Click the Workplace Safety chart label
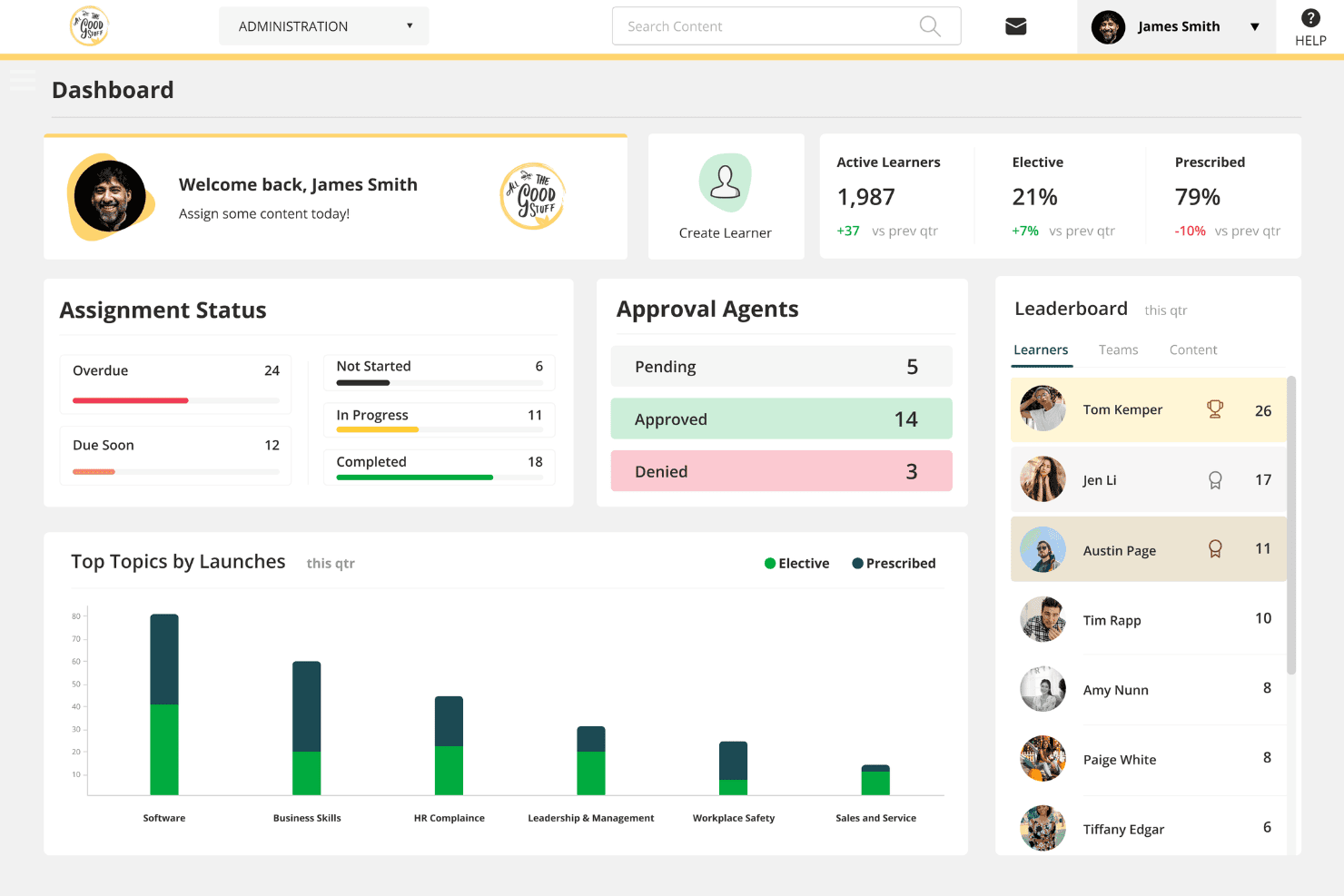This screenshot has height=896, width=1344. pyautogui.click(x=734, y=818)
